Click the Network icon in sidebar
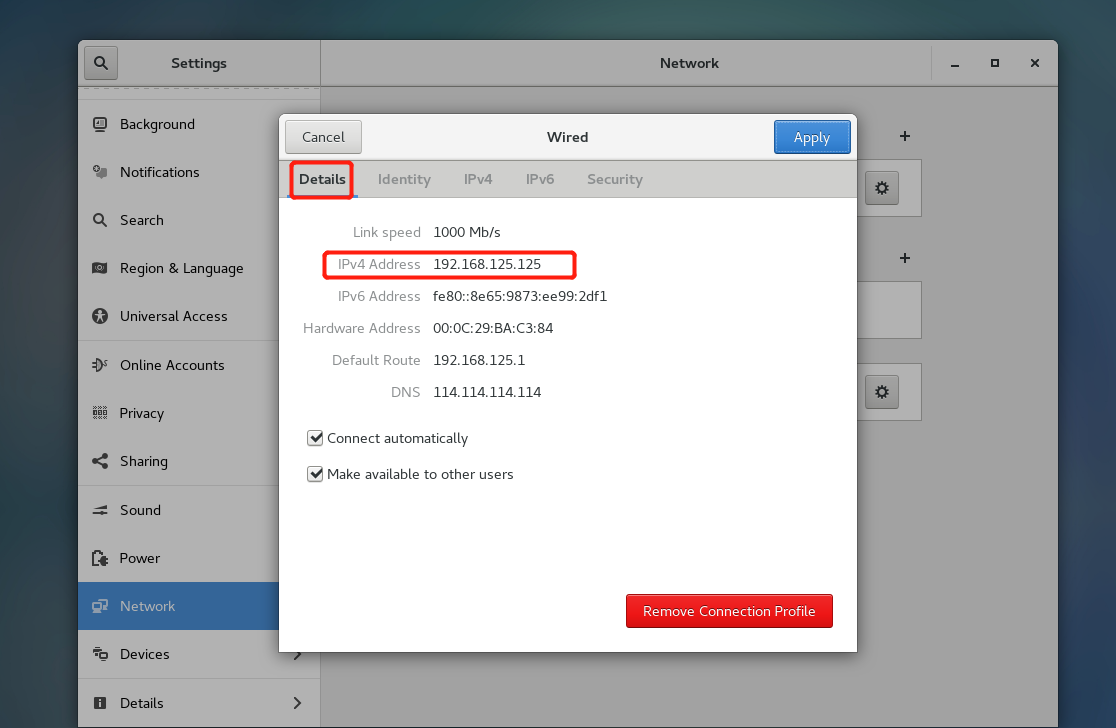The height and width of the screenshot is (728, 1116). tap(100, 606)
